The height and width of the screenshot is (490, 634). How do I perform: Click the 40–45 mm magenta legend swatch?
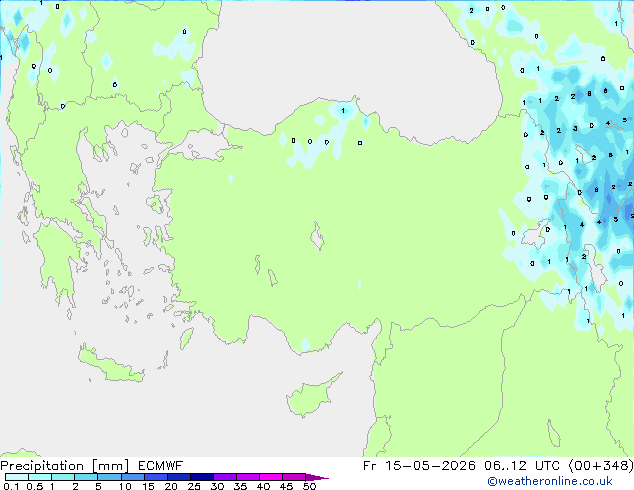271,477
